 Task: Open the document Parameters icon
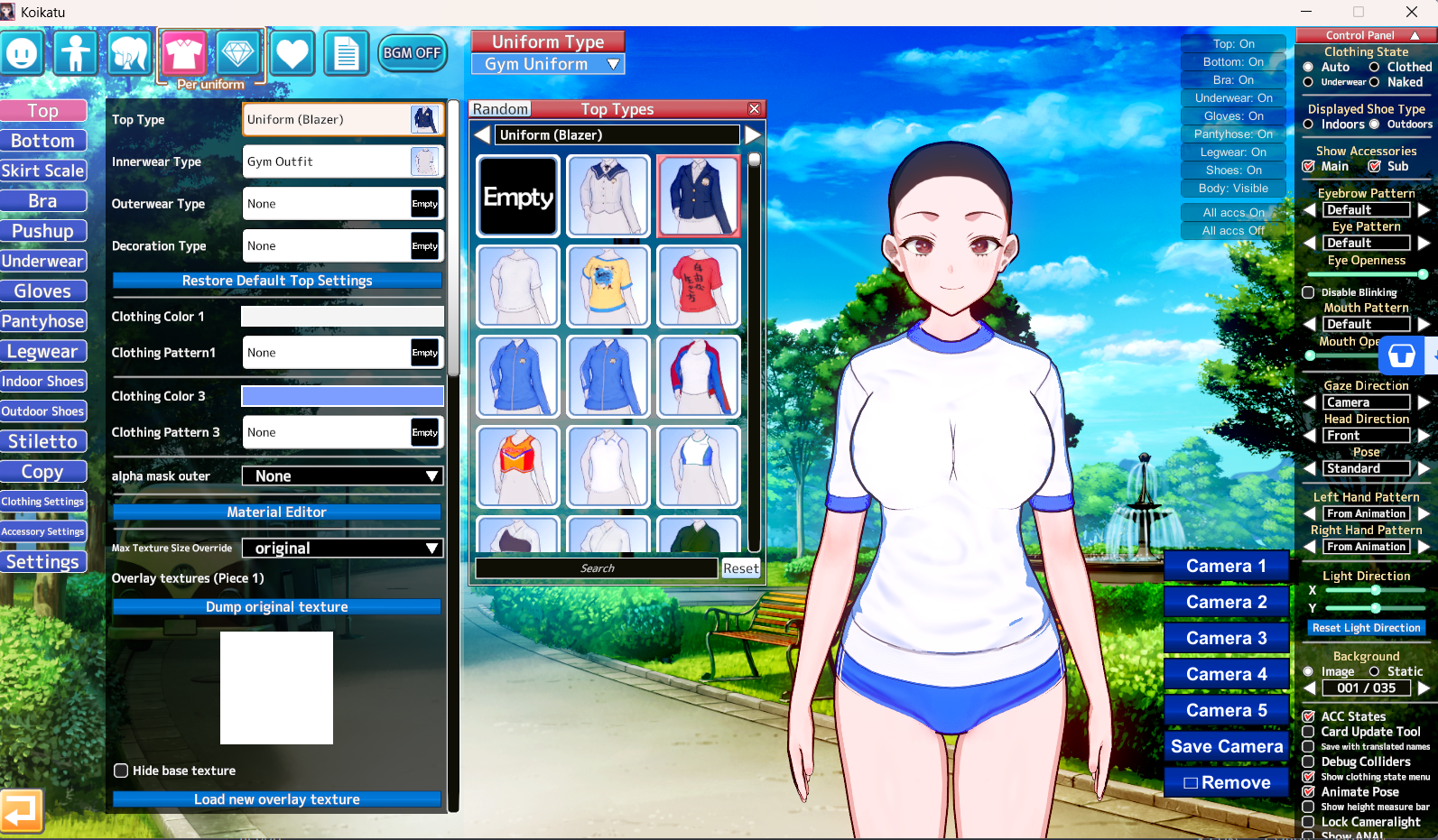346,54
